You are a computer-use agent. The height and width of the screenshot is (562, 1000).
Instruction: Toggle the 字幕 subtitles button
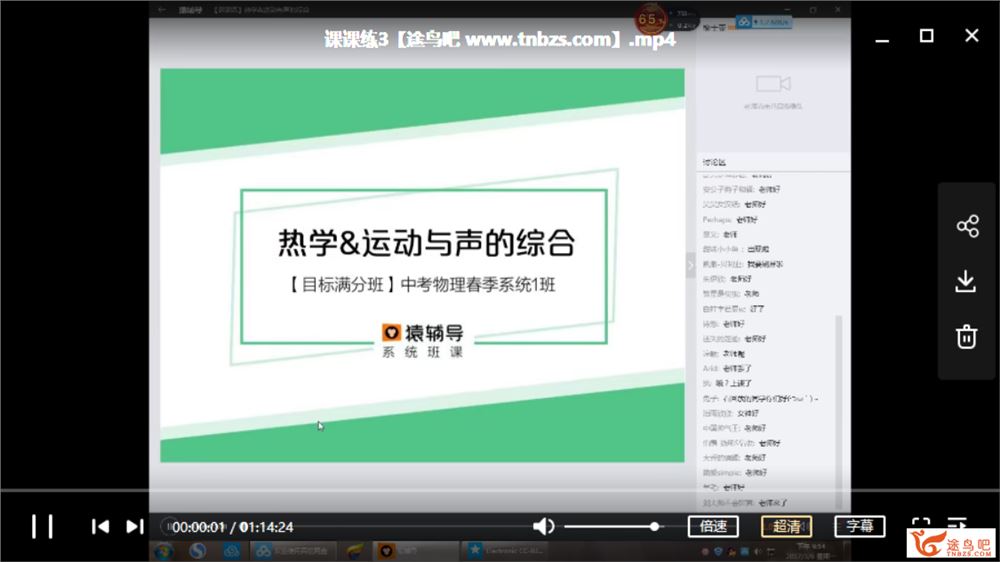coord(859,526)
